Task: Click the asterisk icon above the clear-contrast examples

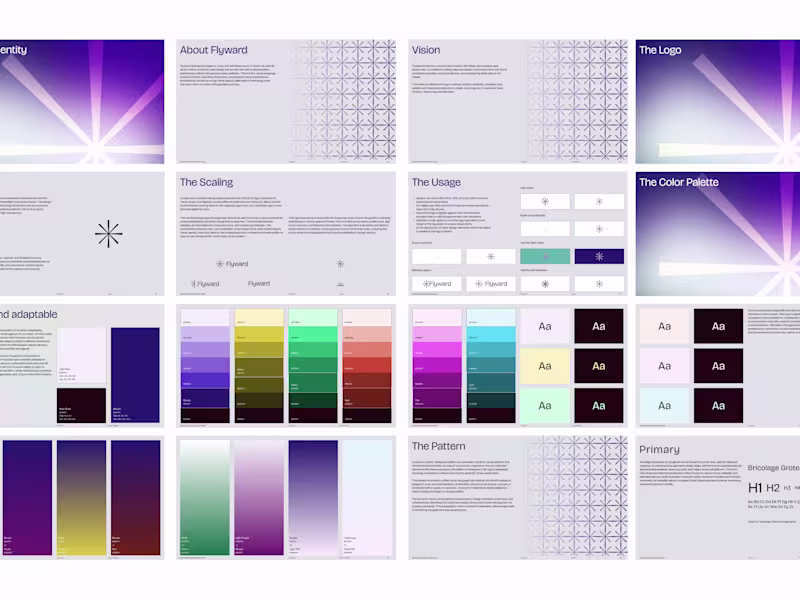Action: pos(545,201)
